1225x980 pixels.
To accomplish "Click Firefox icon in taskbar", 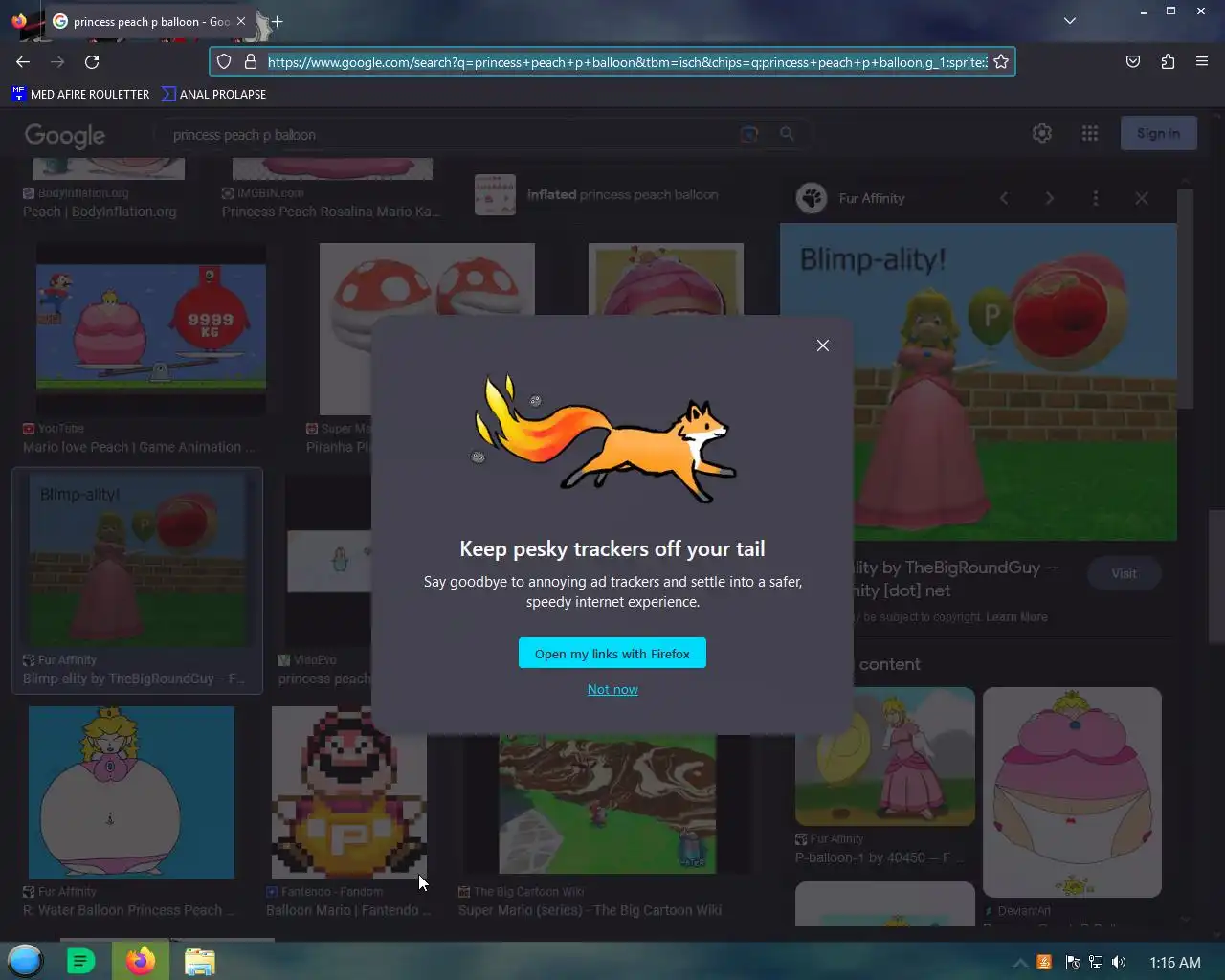I will (141, 961).
